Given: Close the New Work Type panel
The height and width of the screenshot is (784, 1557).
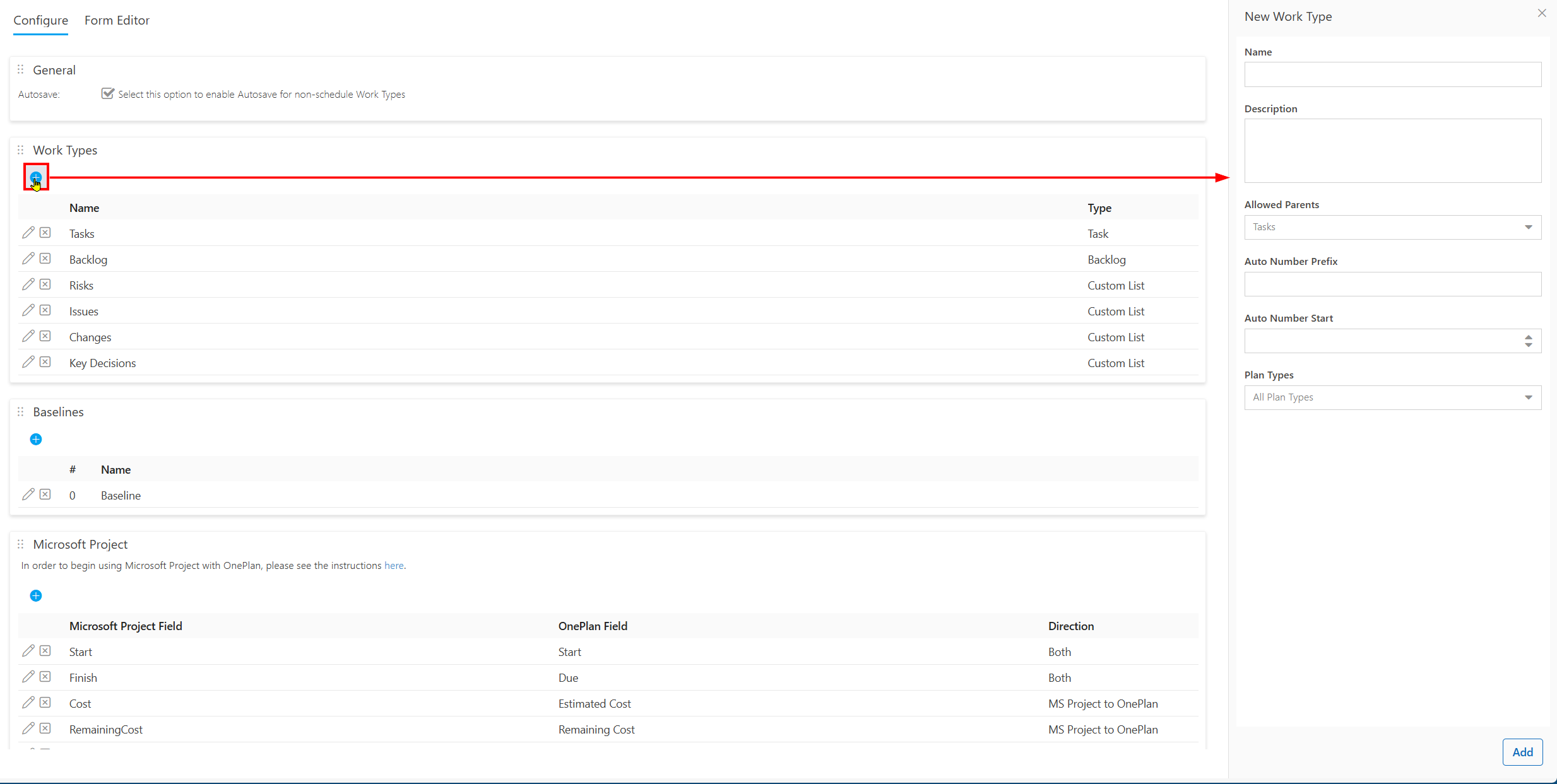Looking at the screenshot, I should tap(1542, 13).
